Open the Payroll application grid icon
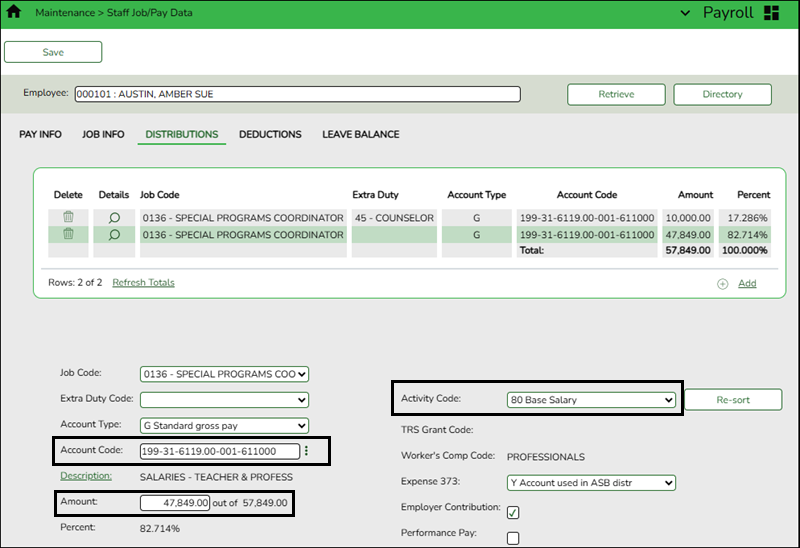Image resolution: width=800 pixels, height=548 pixels. (x=771, y=13)
